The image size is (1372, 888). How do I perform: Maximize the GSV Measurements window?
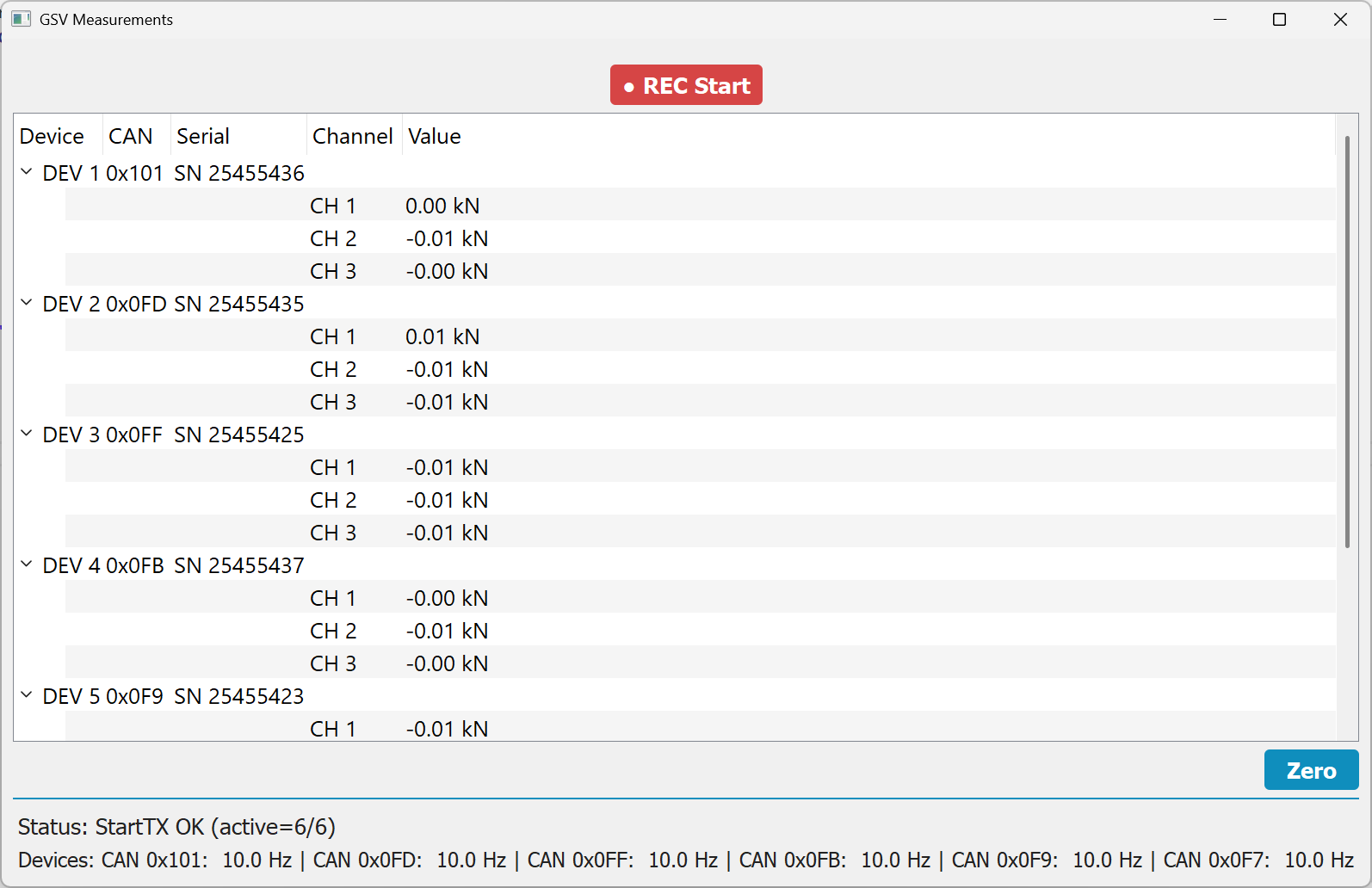[1280, 19]
